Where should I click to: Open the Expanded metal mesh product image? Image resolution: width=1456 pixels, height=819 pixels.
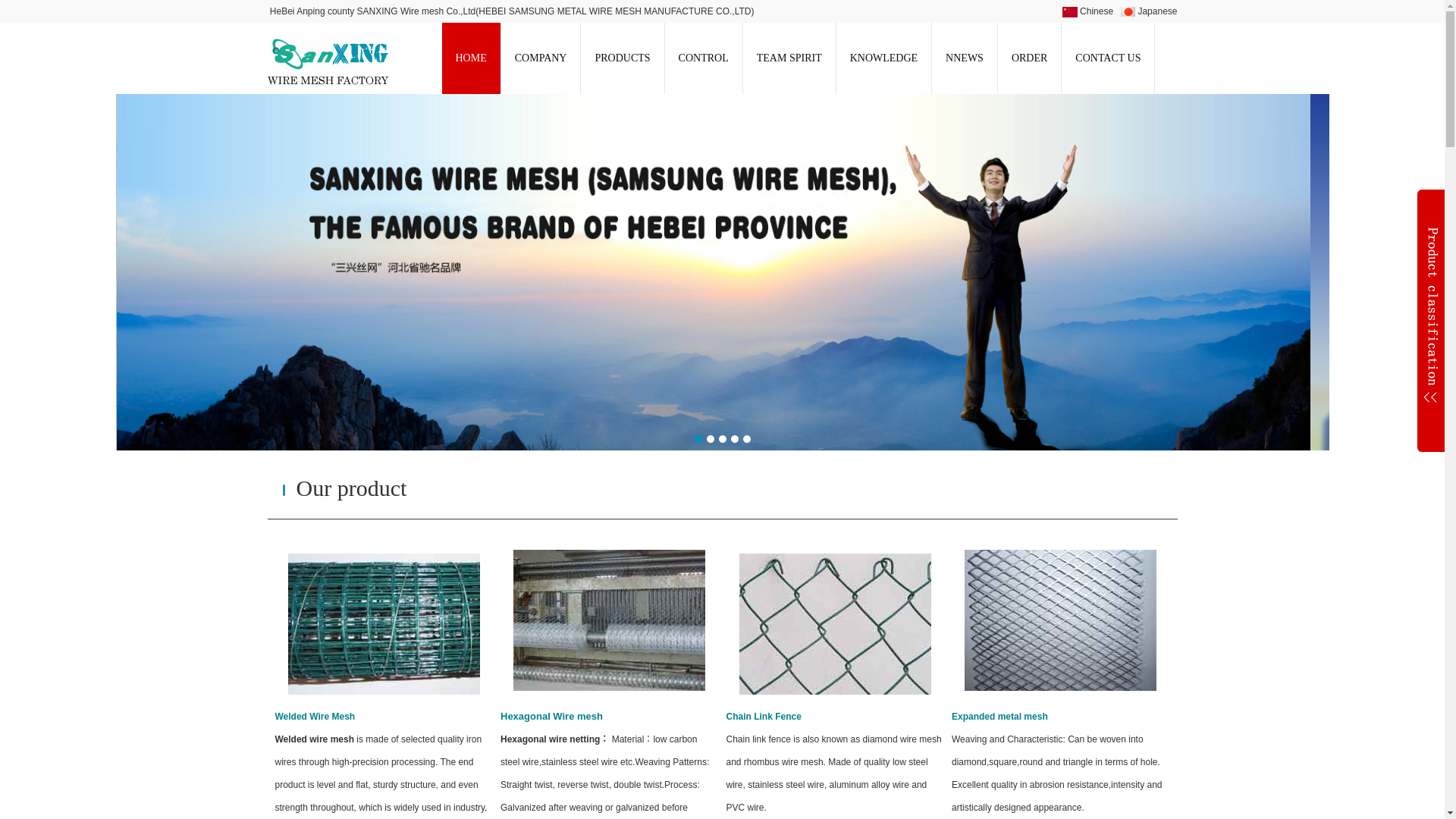1060,620
